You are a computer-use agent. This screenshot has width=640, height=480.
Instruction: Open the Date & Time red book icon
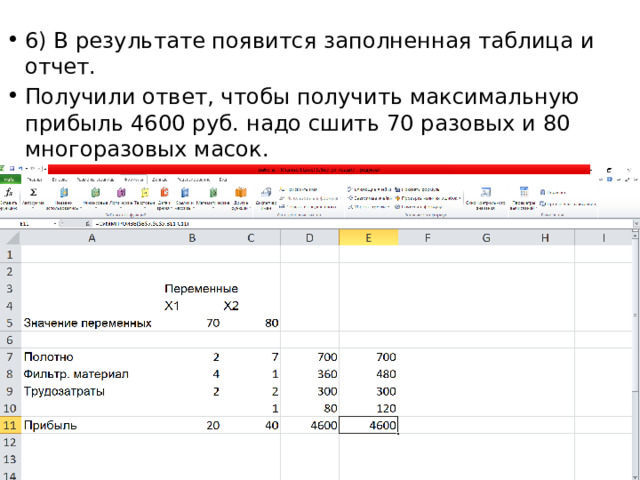click(164, 192)
